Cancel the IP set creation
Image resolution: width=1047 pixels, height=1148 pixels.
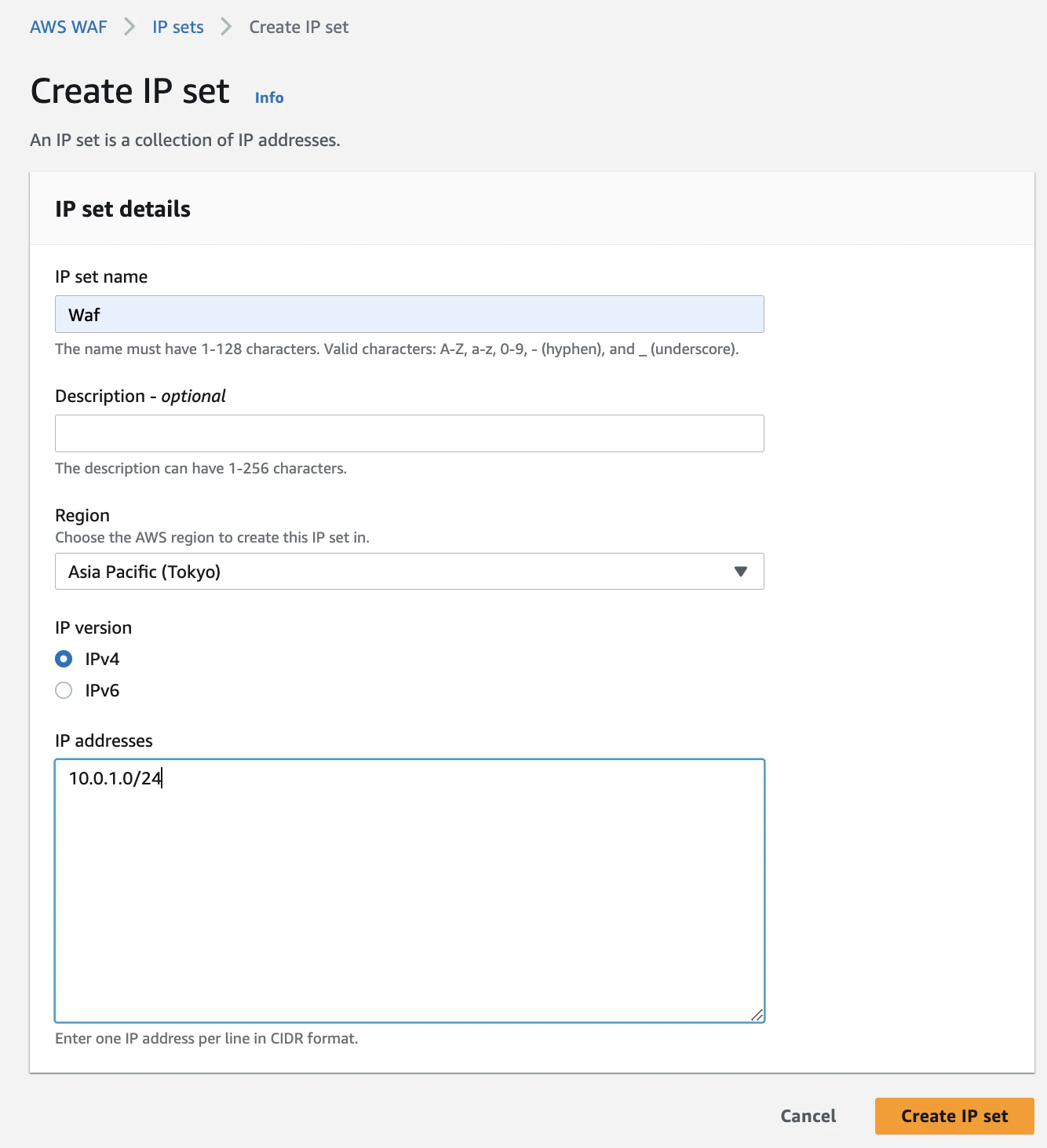click(x=808, y=1116)
